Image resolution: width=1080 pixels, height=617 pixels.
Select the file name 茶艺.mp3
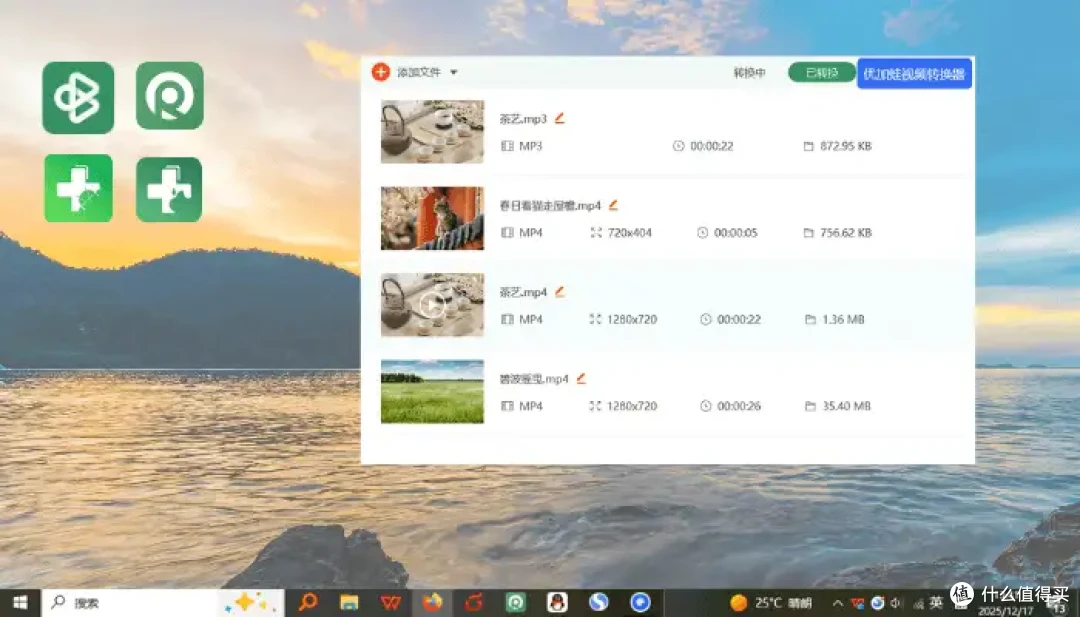point(523,119)
